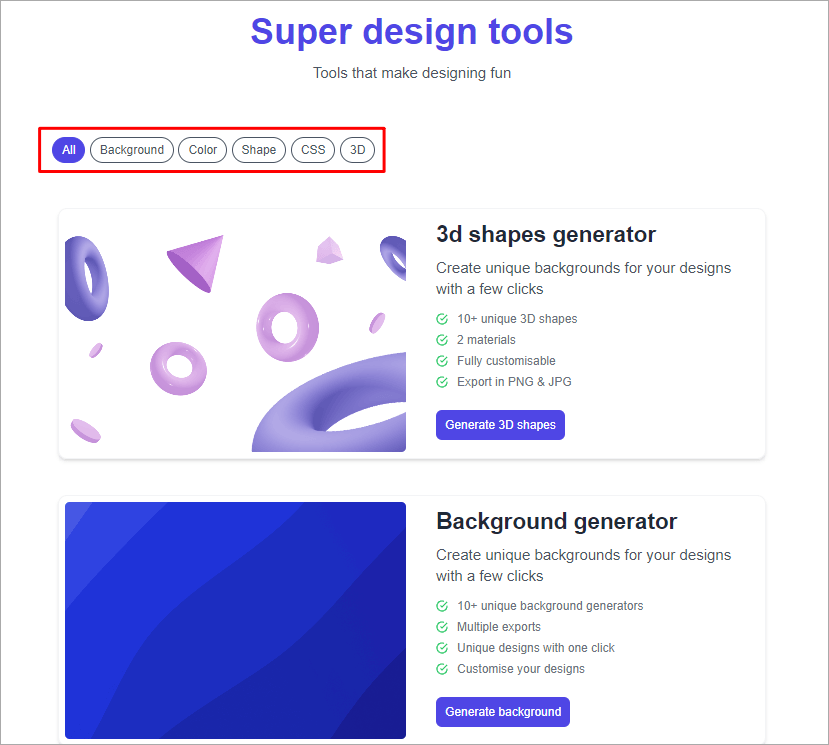Open the "3d shapes generator" heading link
This screenshot has height=745, width=829.
546,234
